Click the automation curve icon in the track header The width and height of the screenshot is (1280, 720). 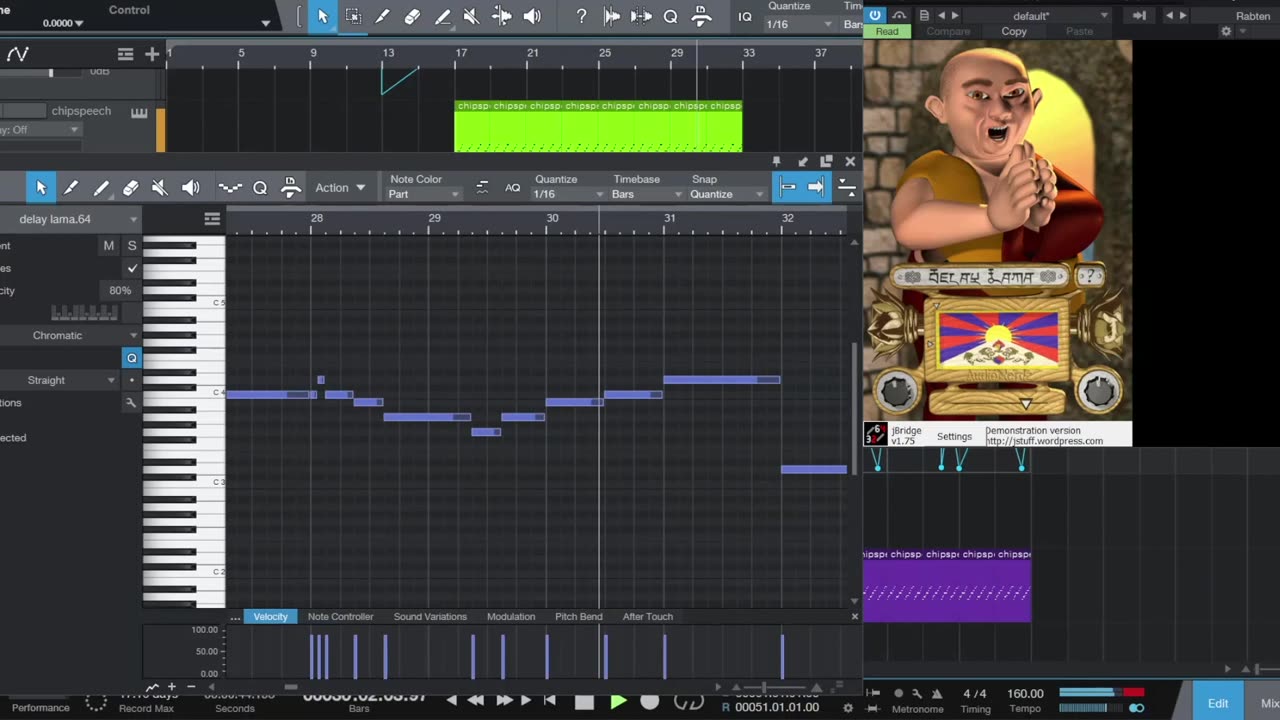coord(17,54)
